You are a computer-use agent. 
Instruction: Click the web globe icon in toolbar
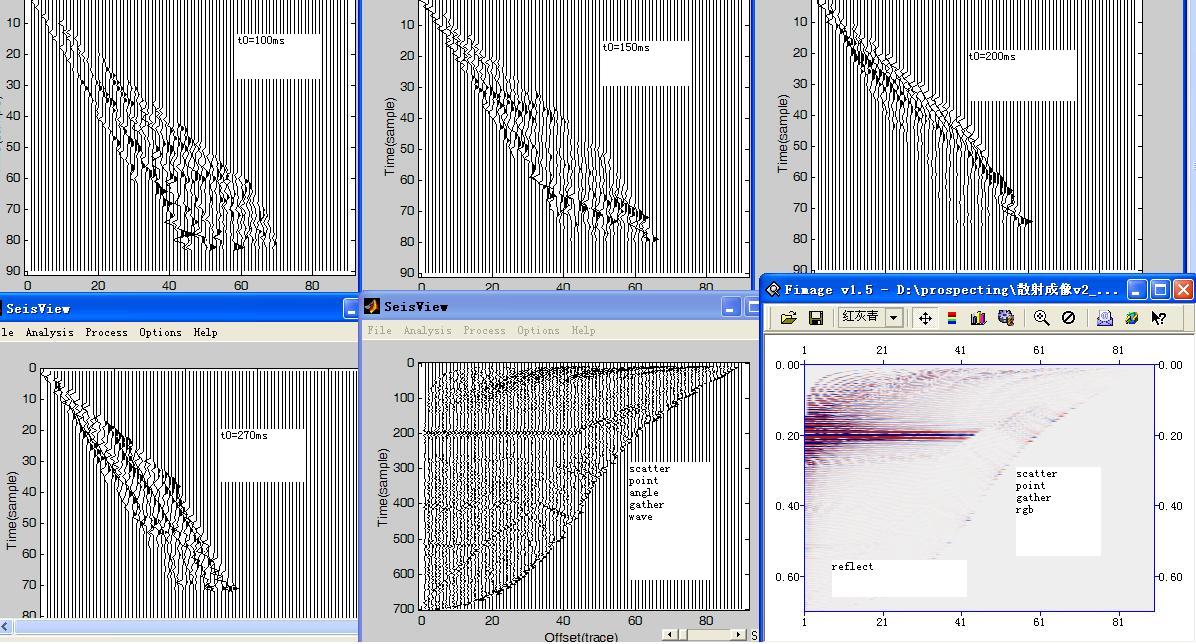click(x=1131, y=318)
